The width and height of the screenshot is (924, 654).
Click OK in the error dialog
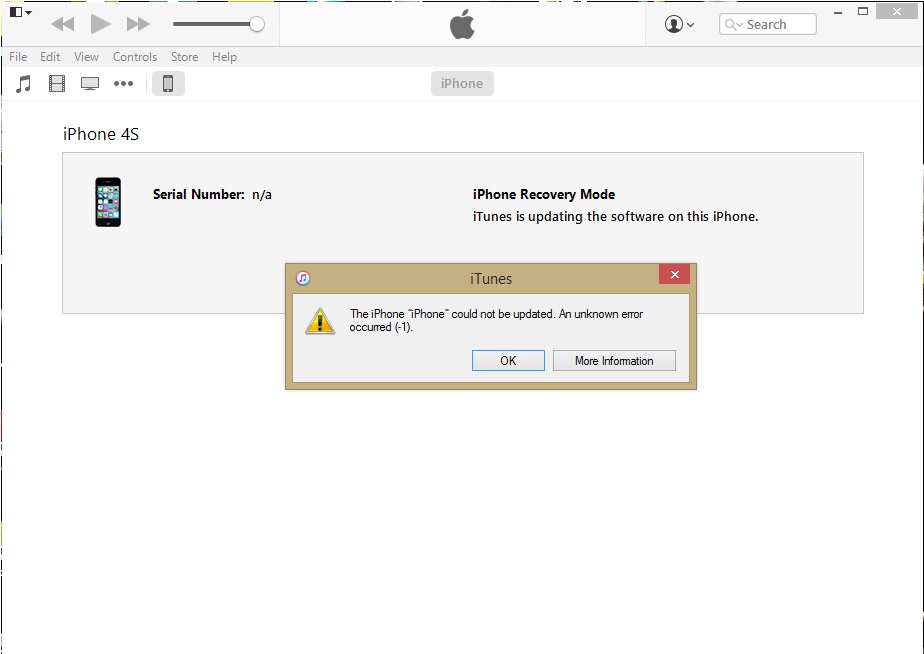click(x=508, y=361)
